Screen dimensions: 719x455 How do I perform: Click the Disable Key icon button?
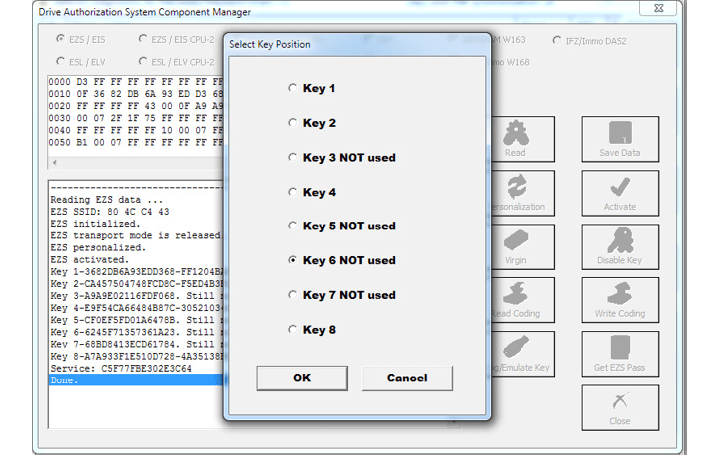pyautogui.click(x=620, y=247)
